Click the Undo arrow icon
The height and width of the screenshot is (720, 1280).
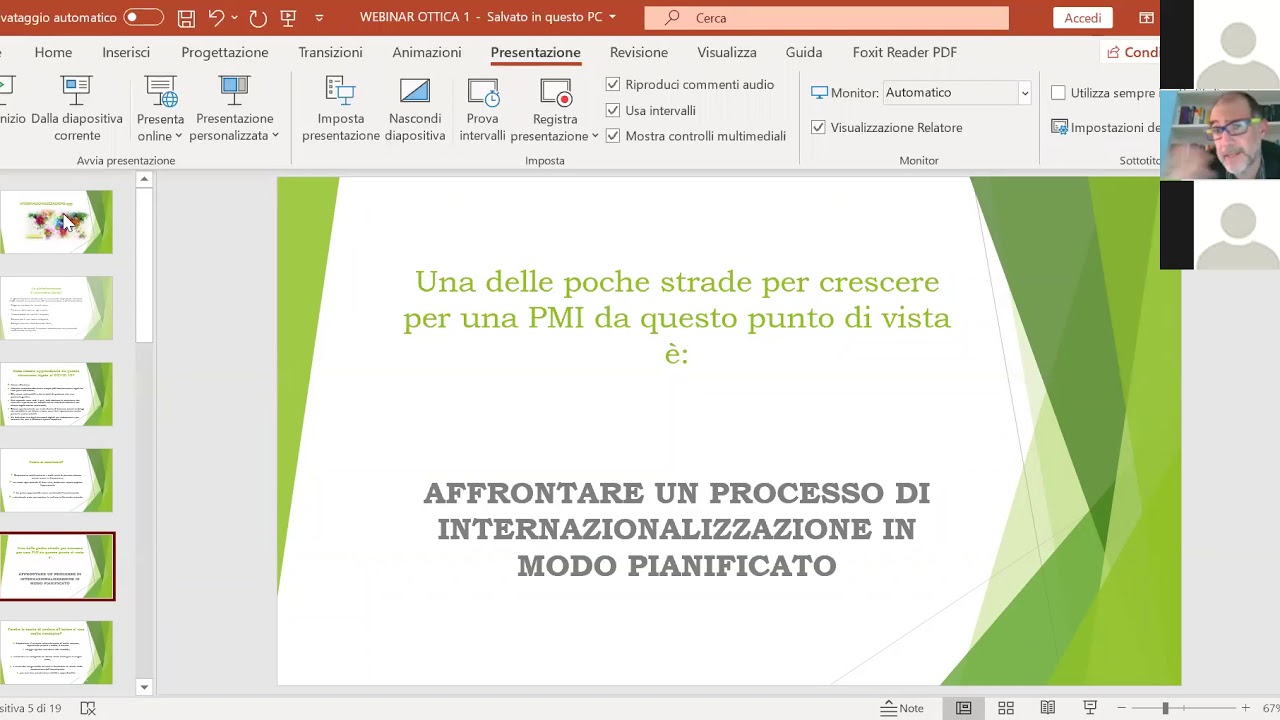click(216, 18)
